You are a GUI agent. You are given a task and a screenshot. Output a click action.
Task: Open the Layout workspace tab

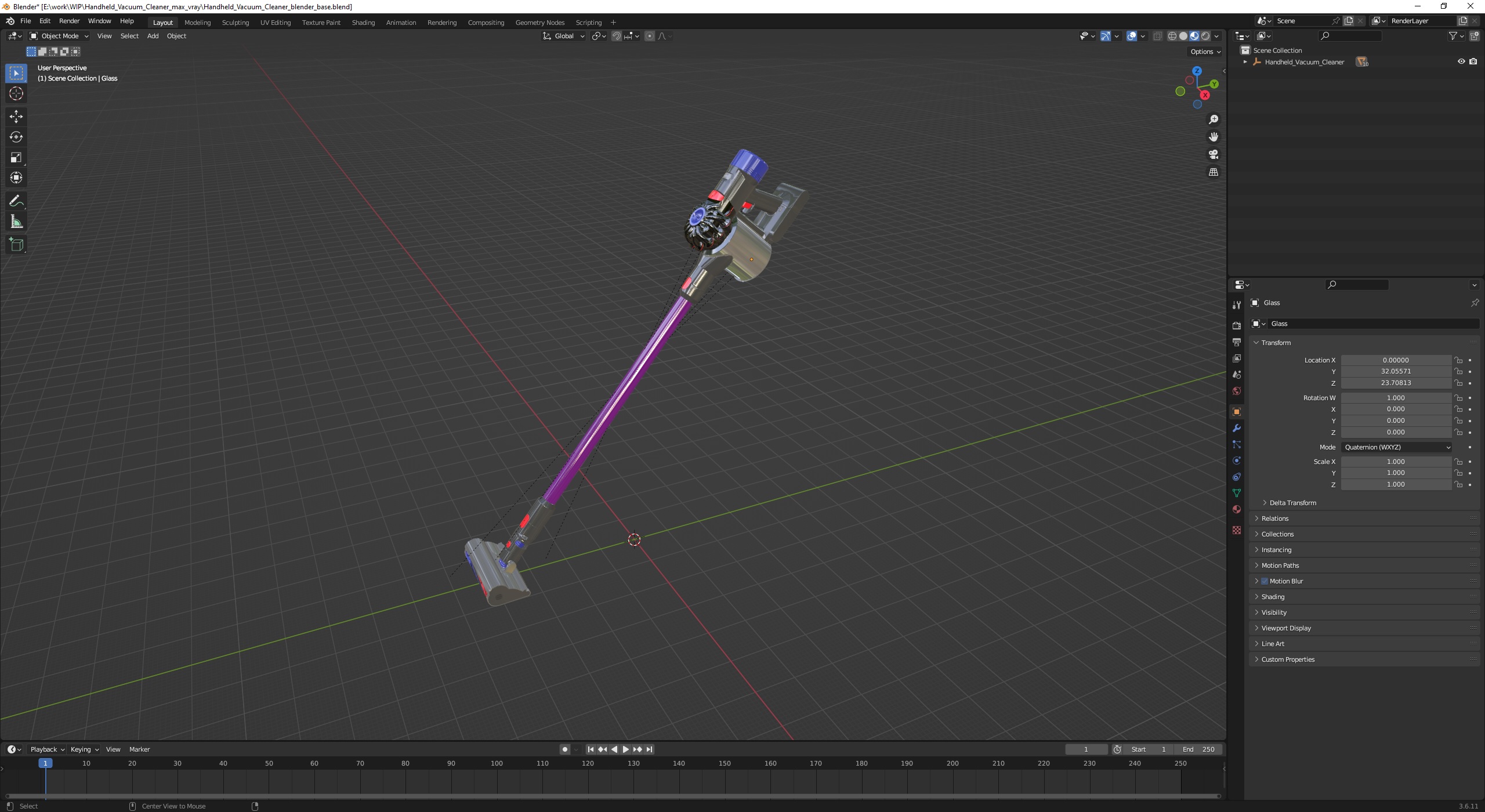pos(163,22)
